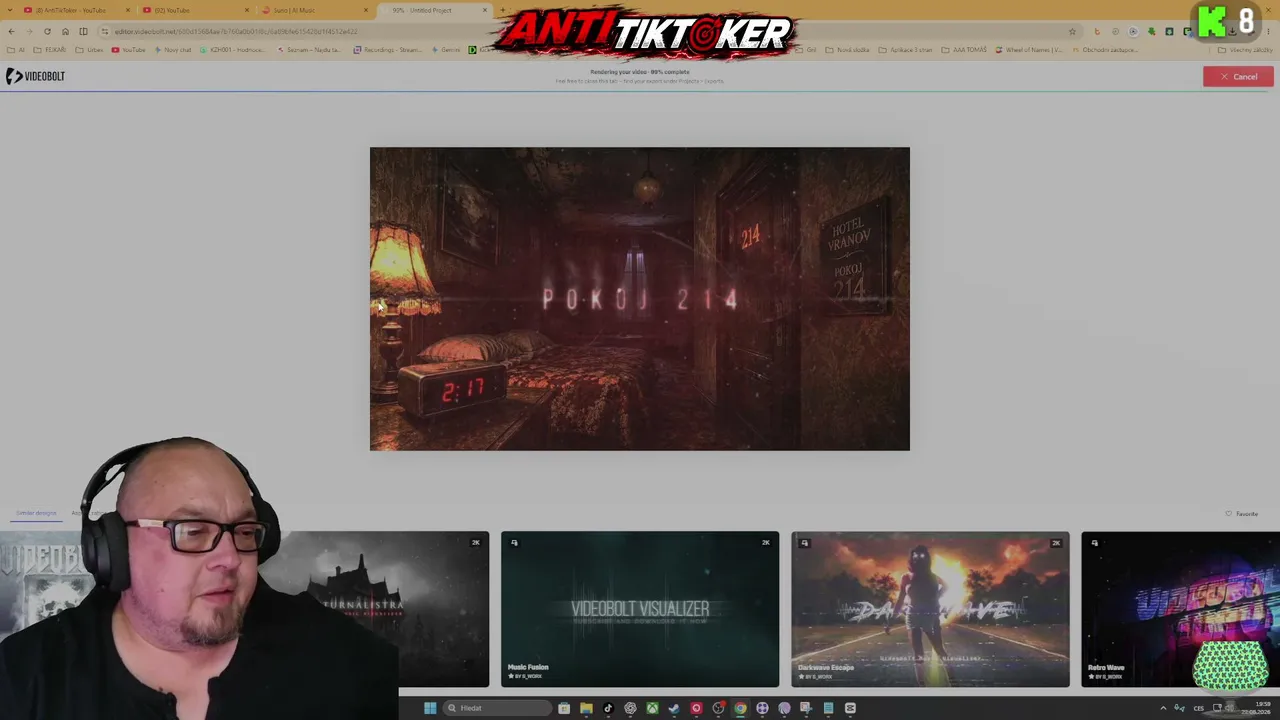Open ChatGPT from the taskbar
This screenshot has height=720, width=1280.
tap(630, 708)
